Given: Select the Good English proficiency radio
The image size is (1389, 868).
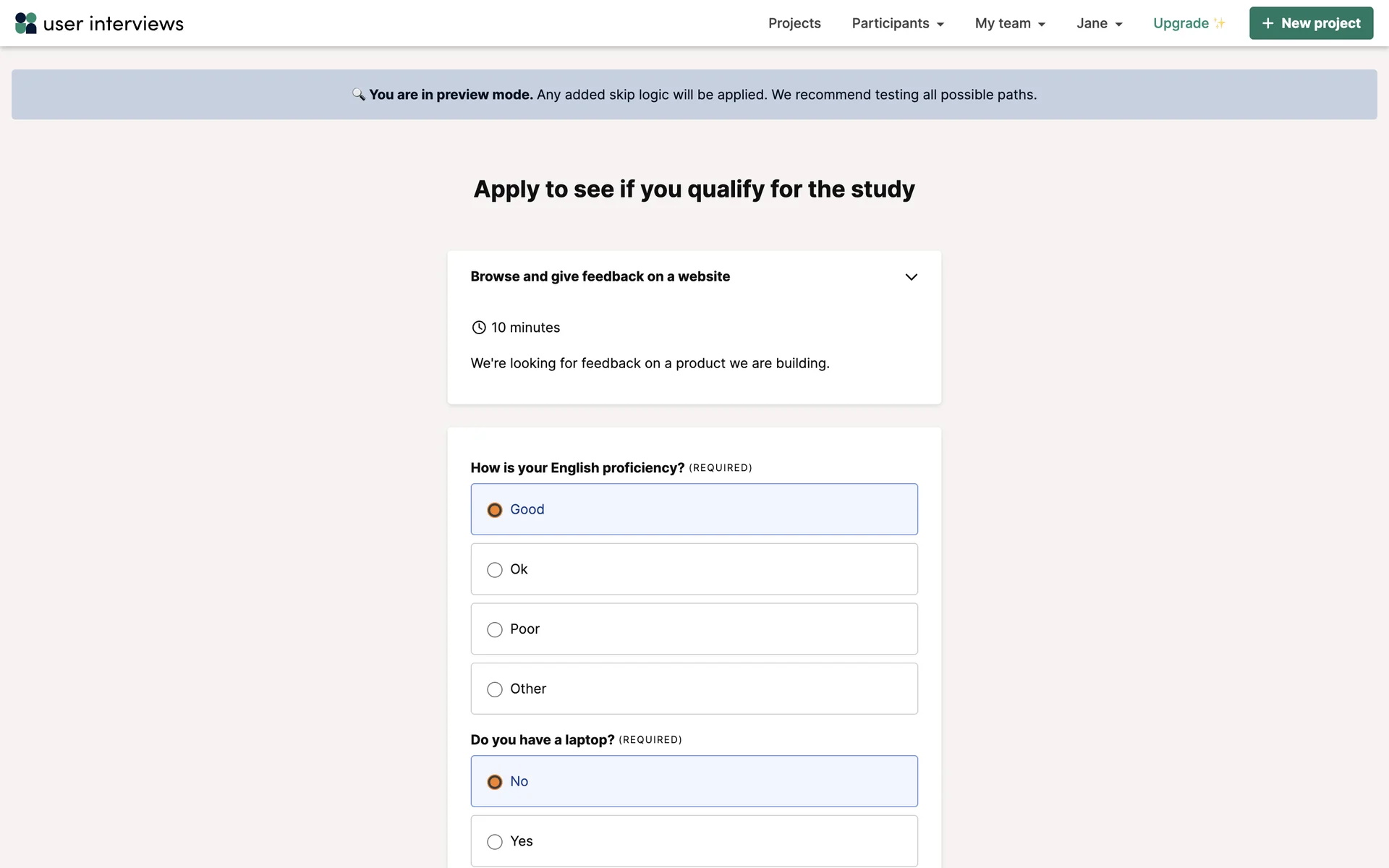Looking at the screenshot, I should tap(495, 510).
